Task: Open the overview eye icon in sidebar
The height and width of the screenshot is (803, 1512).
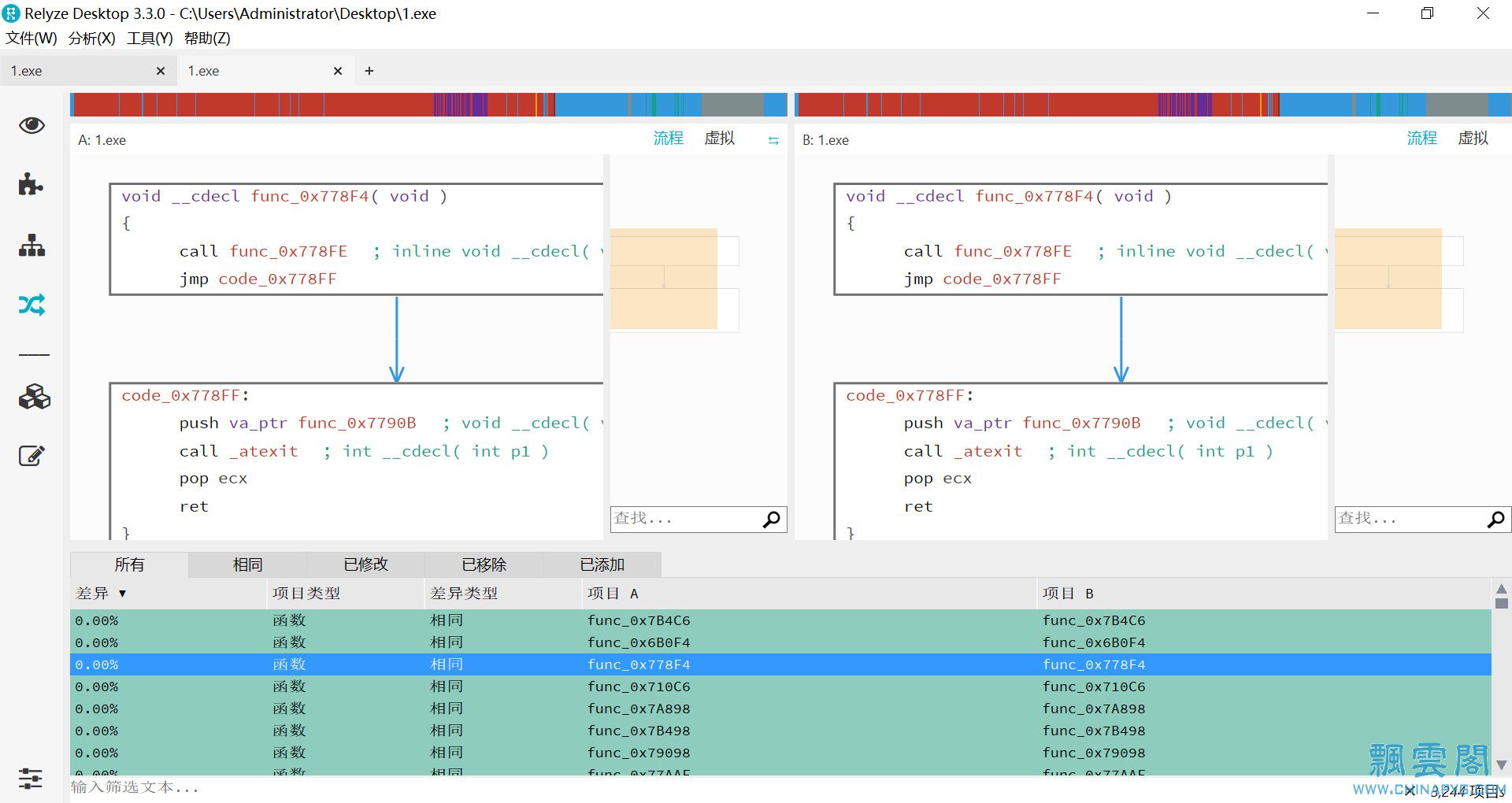Action: 31,125
